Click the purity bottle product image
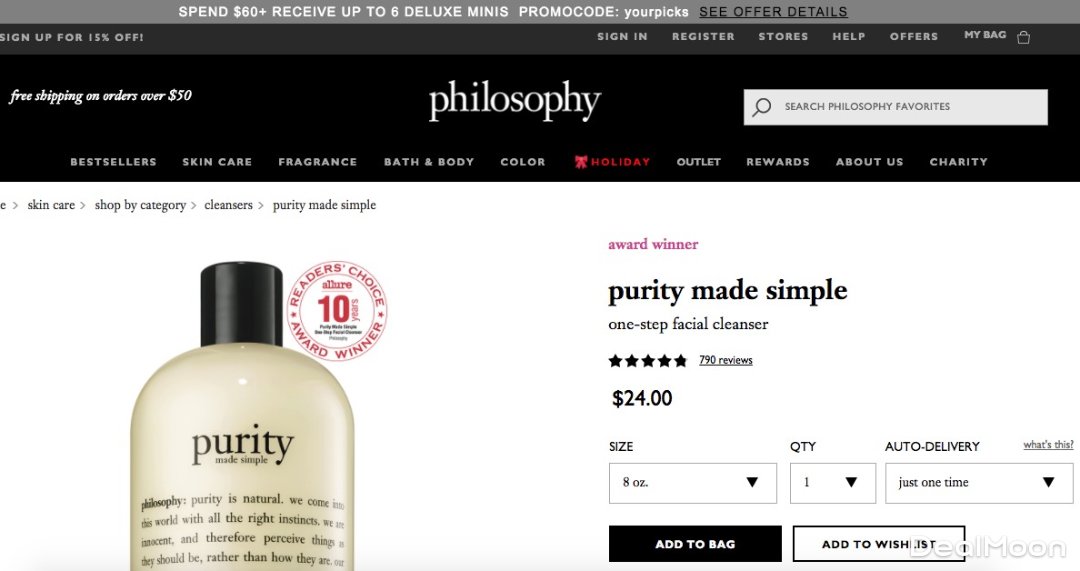This screenshot has width=1080, height=571. [242, 415]
